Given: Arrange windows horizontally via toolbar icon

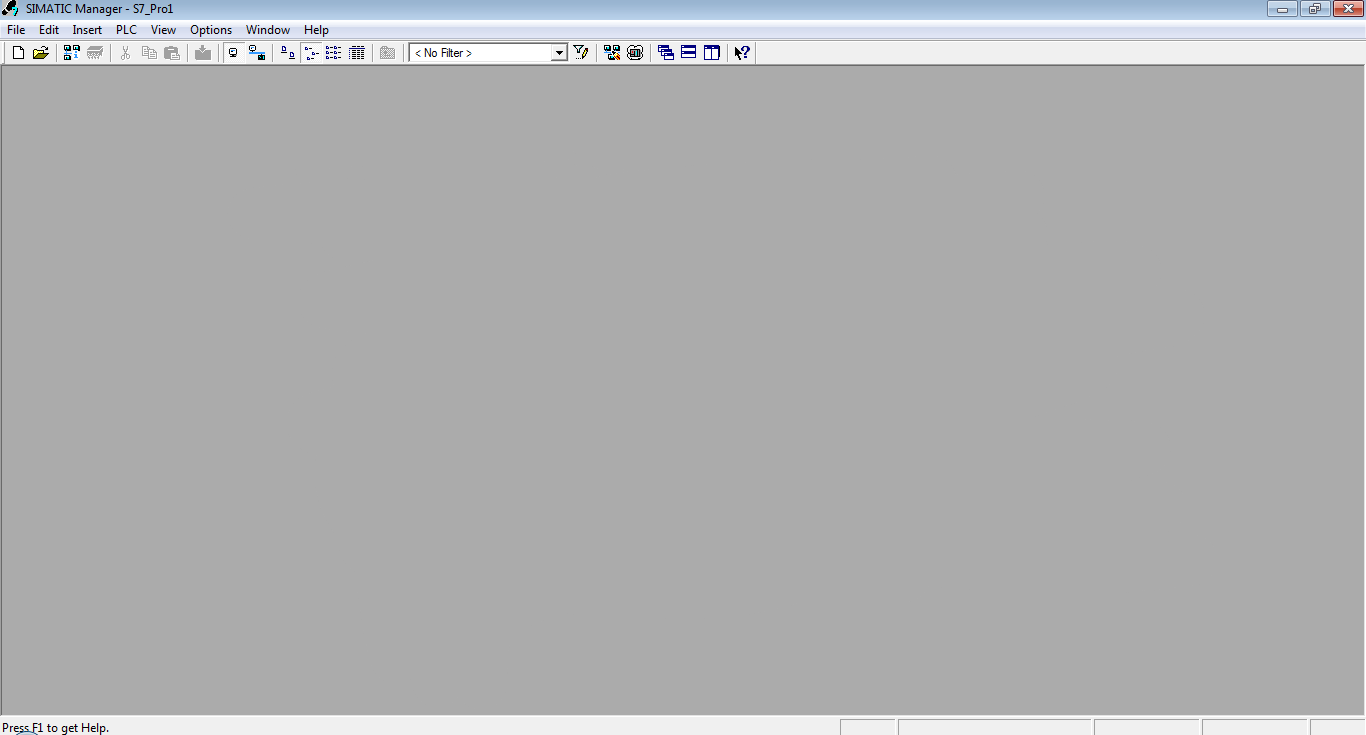Looking at the screenshot, I should tap(689, 53).
